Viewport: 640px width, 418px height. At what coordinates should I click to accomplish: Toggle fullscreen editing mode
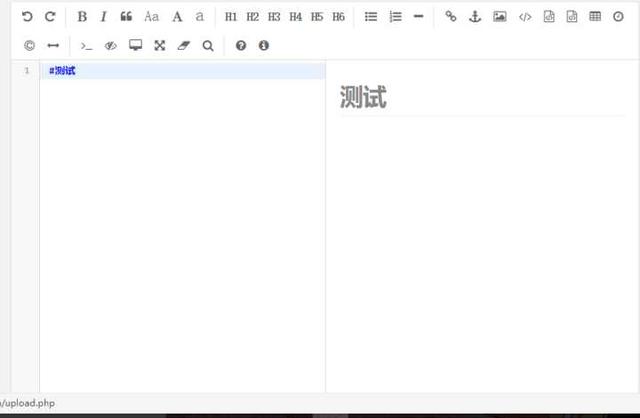pyautogui.click(x=160, y=45)
